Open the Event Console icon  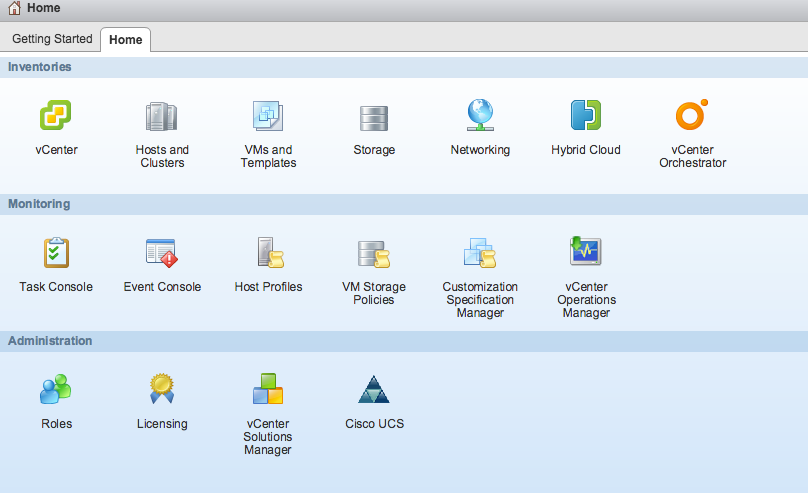[x=162, y=253]
